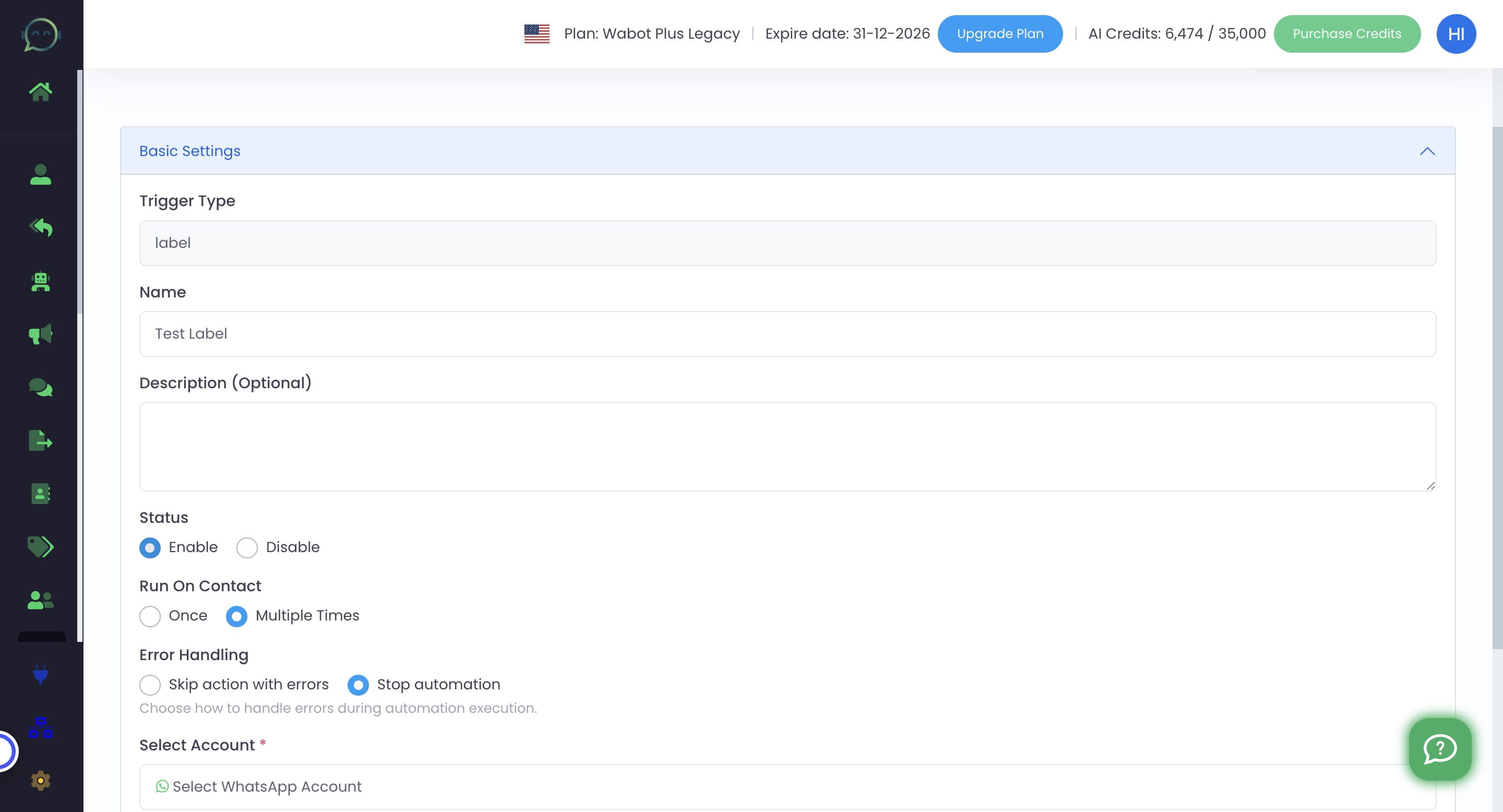Open the help chat widget button
The image size is (1503, 812).
[x=1439, y=749]
